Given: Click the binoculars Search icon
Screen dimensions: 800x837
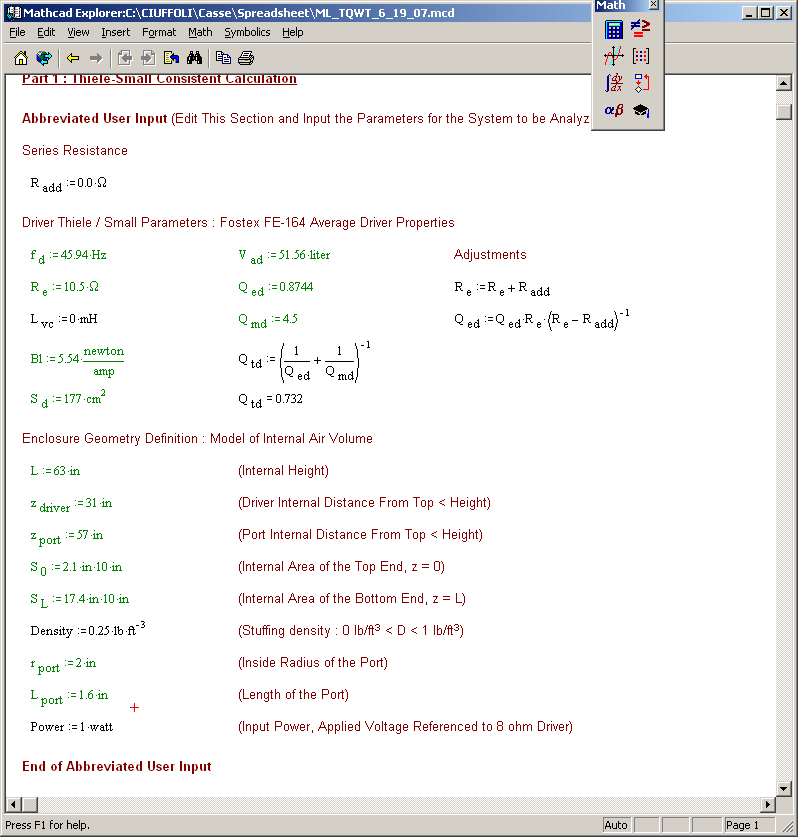Looking at the screenshot, I should [x=194, y=58].
